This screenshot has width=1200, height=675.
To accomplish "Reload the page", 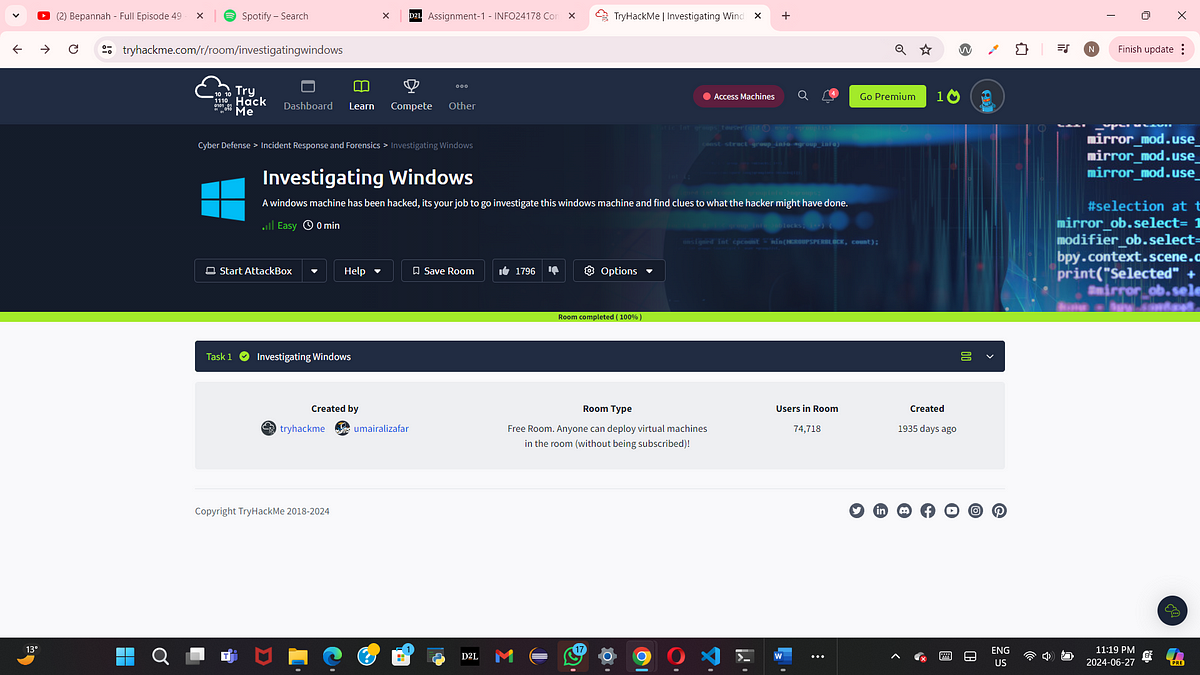I will 73,49.
